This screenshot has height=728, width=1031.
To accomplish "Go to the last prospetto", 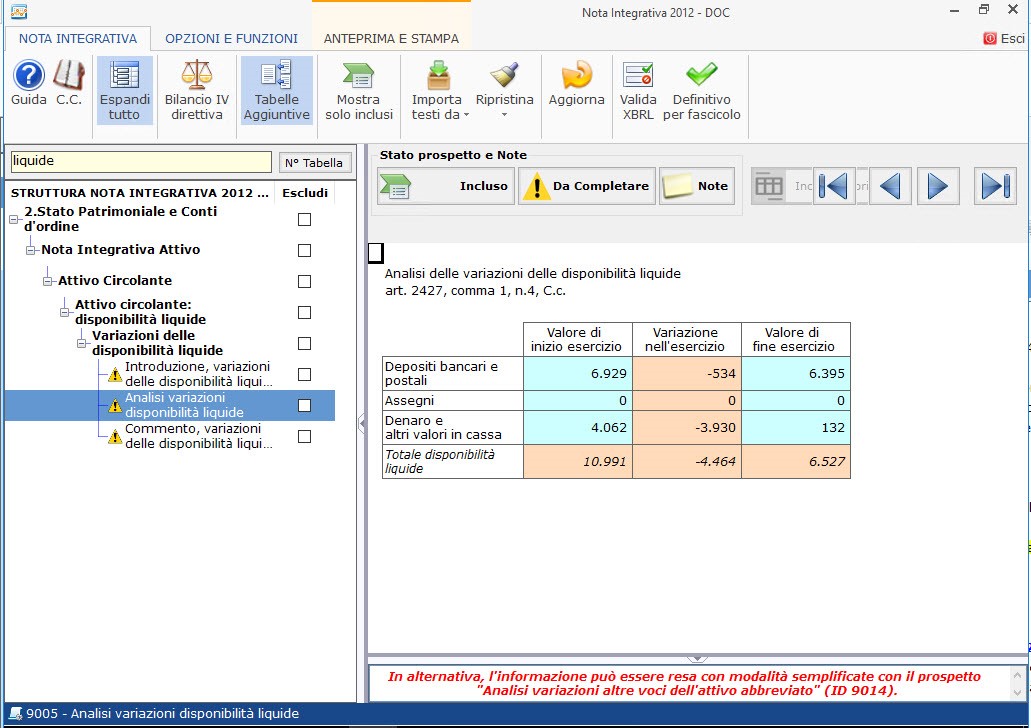I will pos(995,186).
